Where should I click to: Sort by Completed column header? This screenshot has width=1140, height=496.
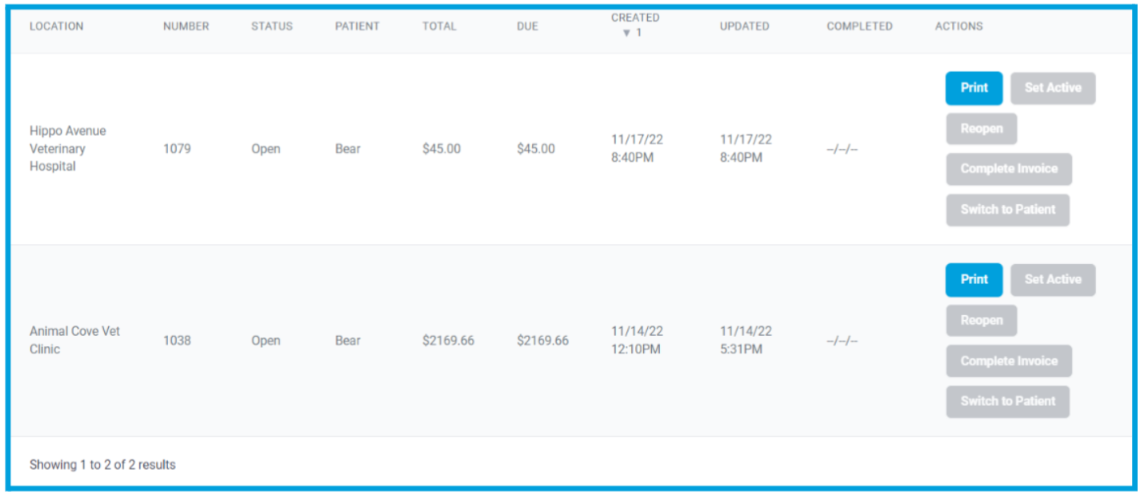[859, 26]
